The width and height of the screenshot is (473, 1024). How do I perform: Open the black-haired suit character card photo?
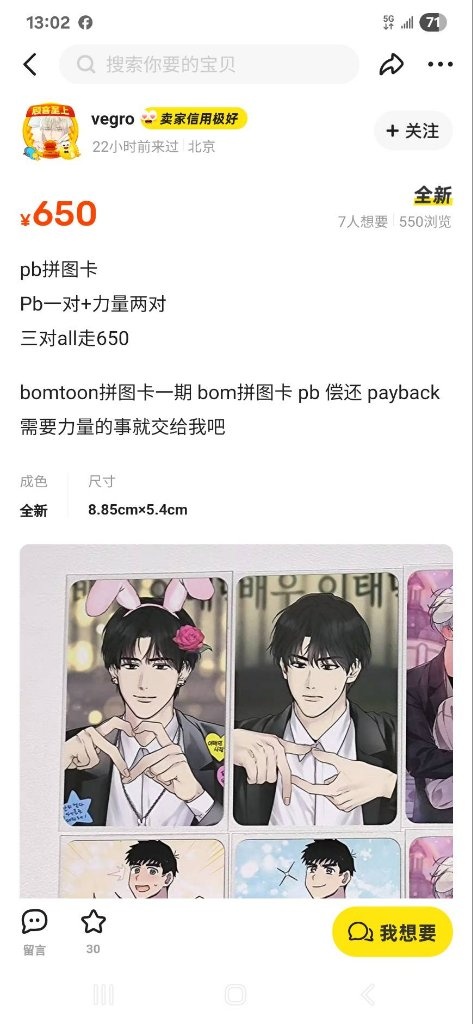click(316, 700)
